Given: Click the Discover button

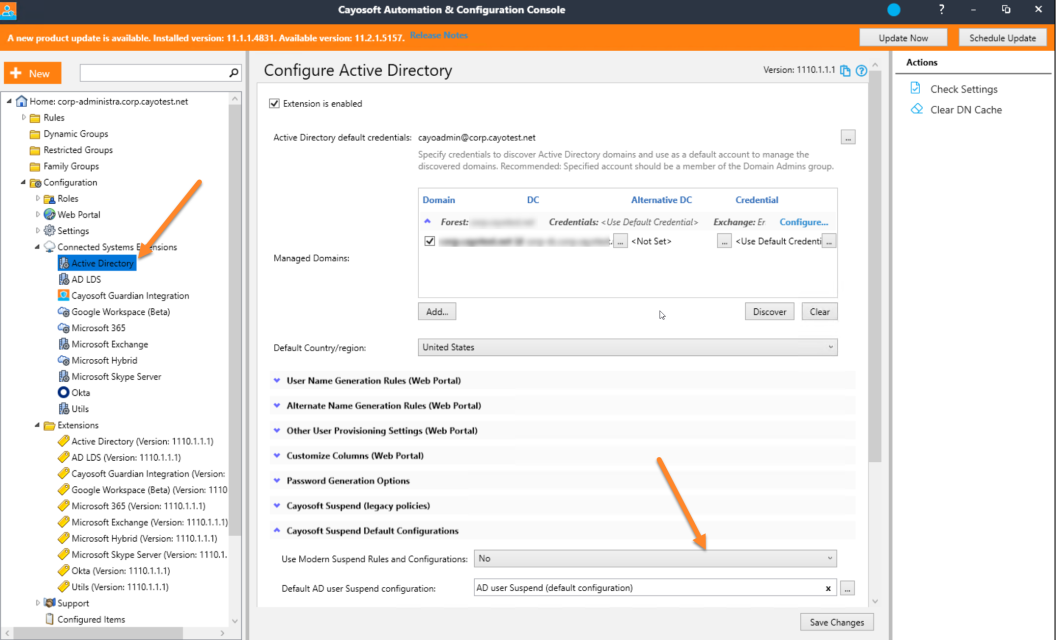Looking at the screenshot, I should click(769, 311).
